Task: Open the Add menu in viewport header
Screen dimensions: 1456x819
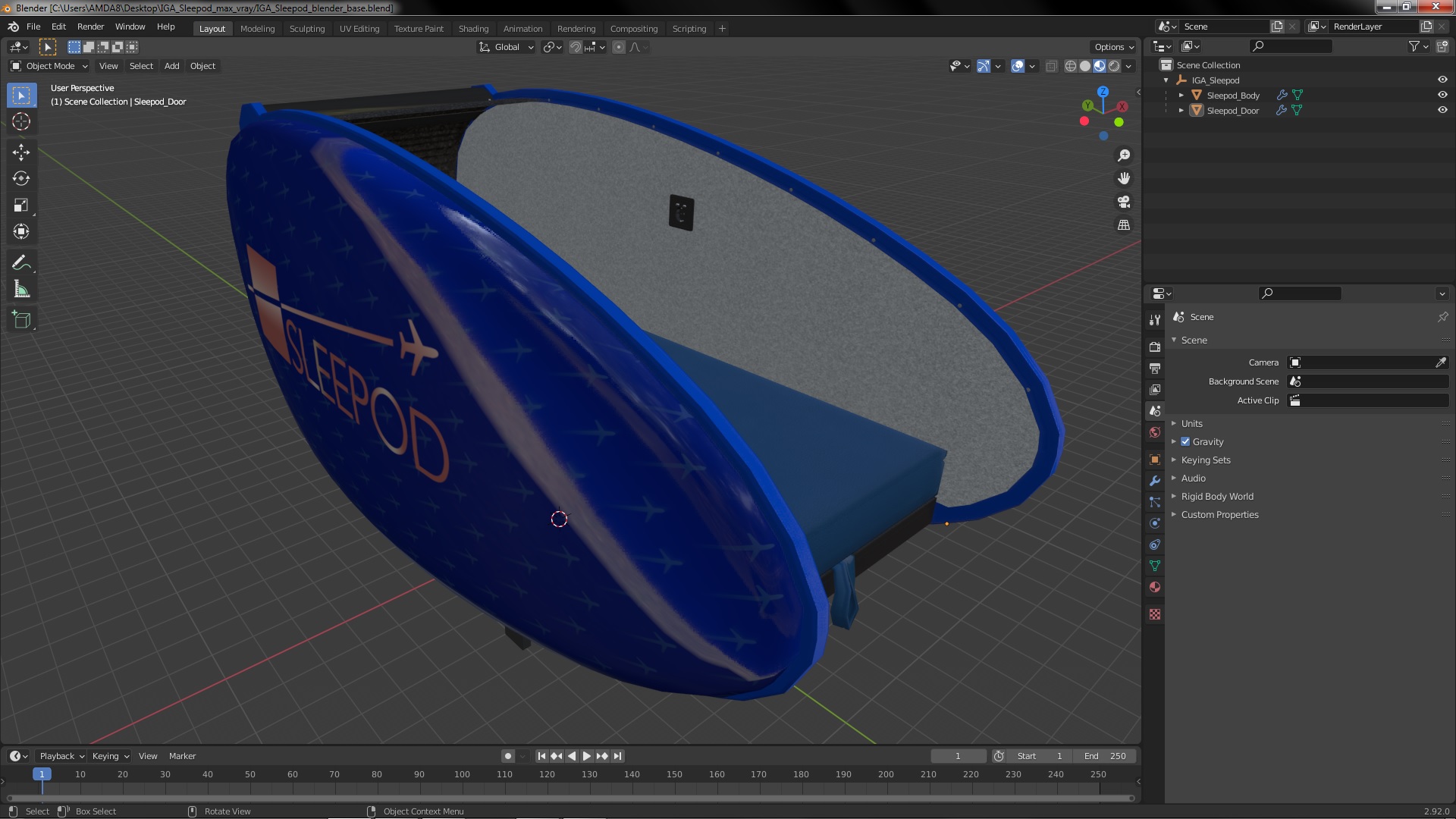Action: [172, 66]
